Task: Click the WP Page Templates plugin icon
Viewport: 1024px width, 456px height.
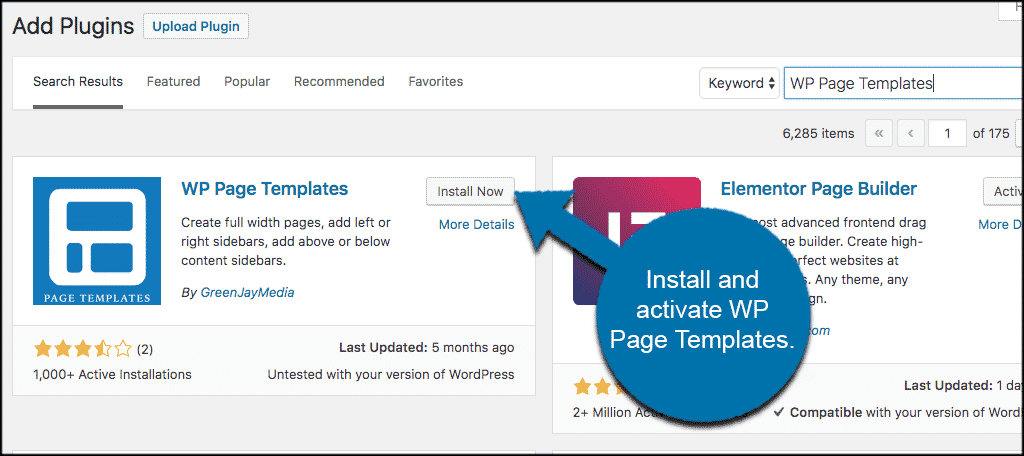Action: pos(97,240)
